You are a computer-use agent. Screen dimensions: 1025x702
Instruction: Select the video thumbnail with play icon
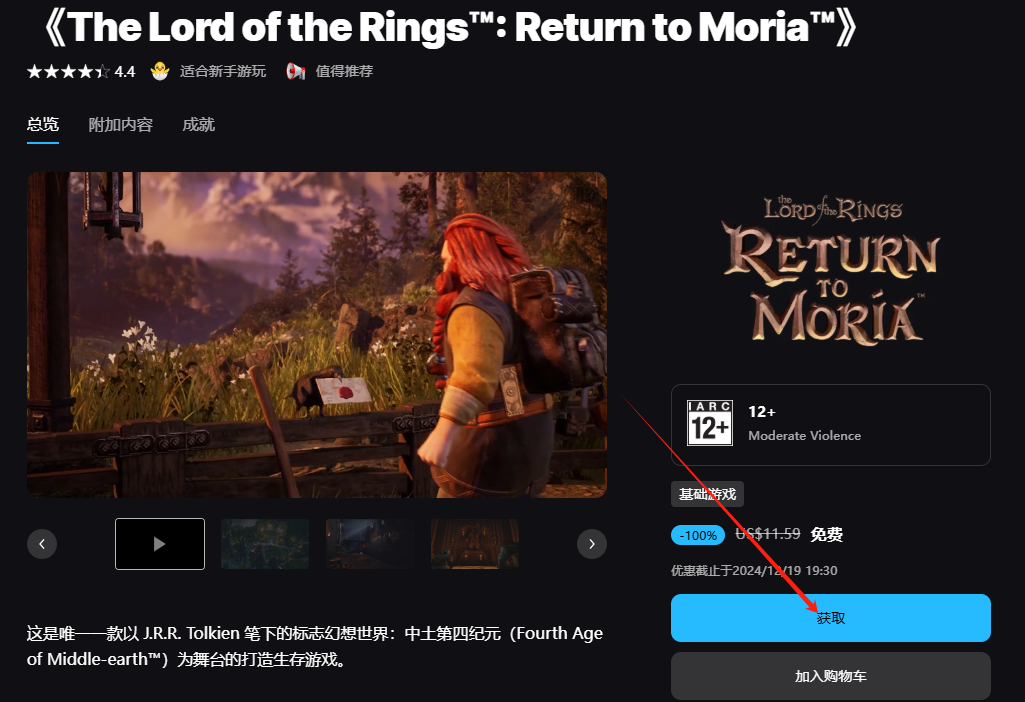click(160, 544)
